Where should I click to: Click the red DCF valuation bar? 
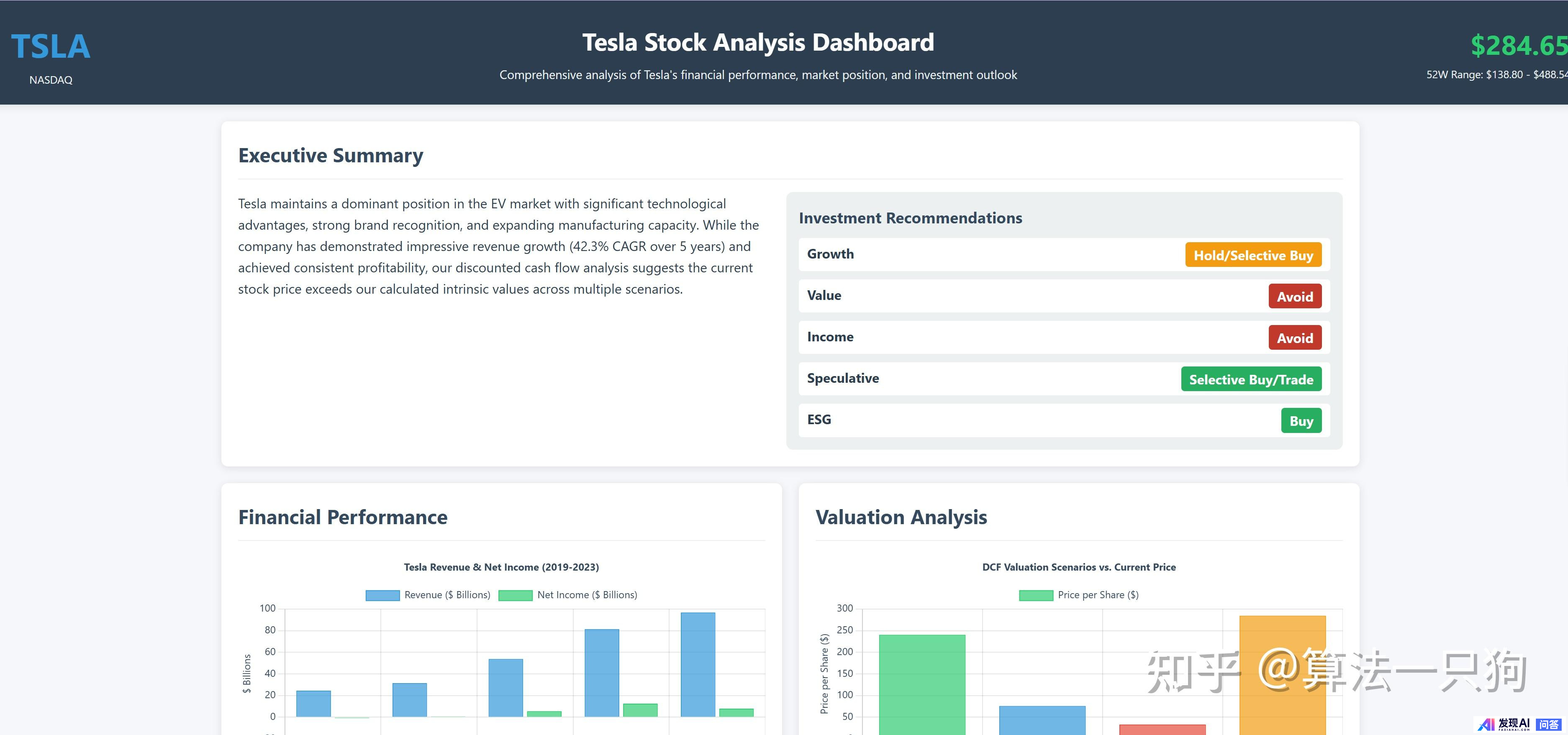[1162, 730]
